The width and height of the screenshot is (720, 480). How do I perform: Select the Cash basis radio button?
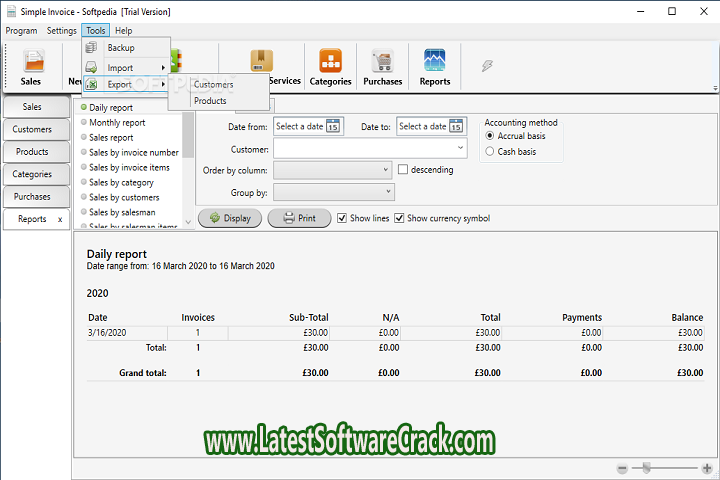489,151
